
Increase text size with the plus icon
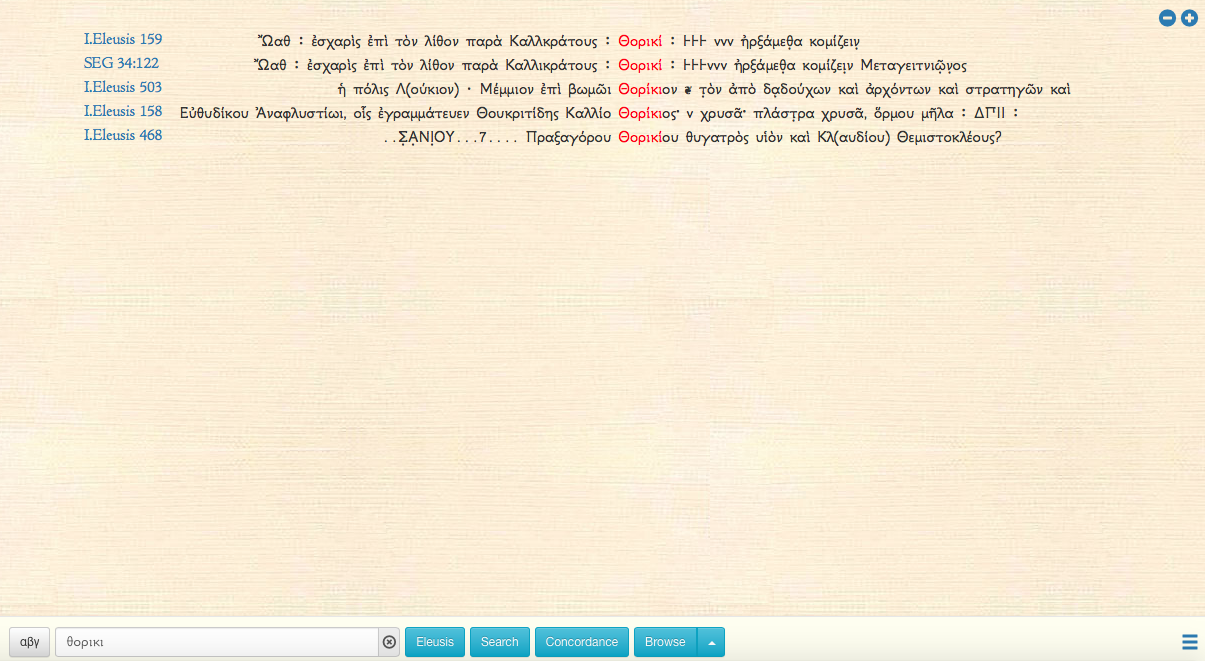click(1189, 18)
